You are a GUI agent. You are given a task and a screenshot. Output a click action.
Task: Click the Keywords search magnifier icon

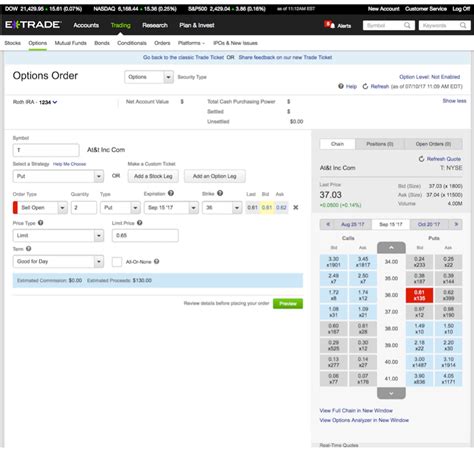(463, 25)
